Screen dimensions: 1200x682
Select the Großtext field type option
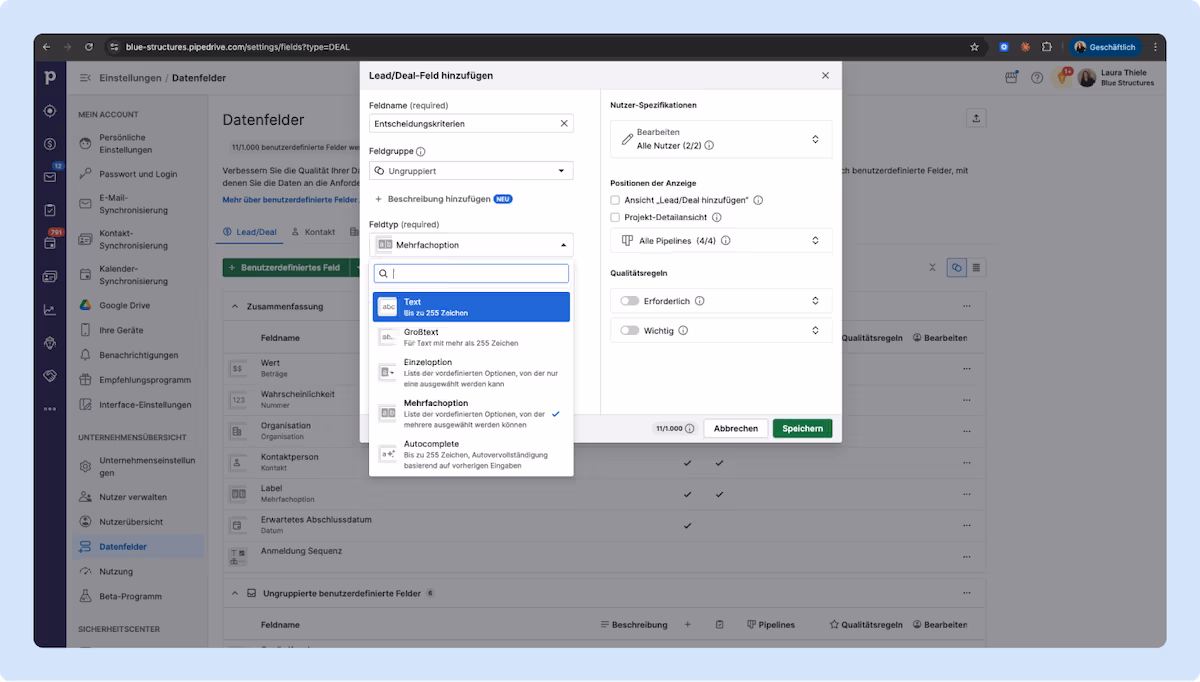pyautogui.click(x=471, y=337)
